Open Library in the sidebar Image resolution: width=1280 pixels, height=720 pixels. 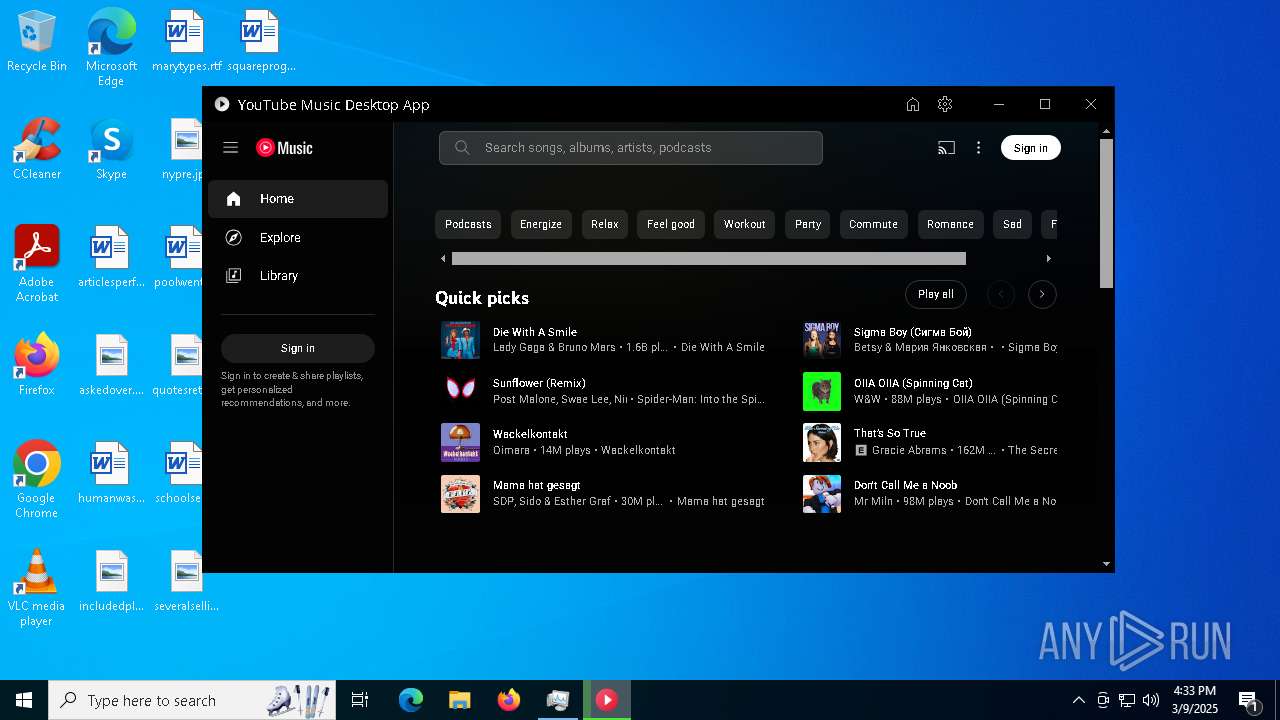298,275
